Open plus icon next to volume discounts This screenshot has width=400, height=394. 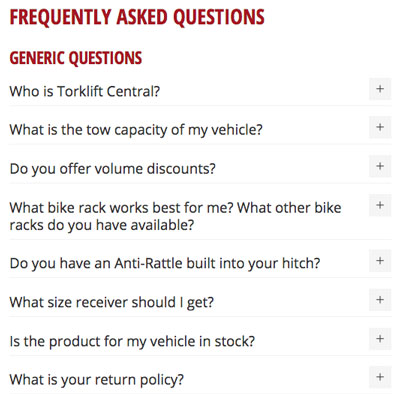coord(380,166)
